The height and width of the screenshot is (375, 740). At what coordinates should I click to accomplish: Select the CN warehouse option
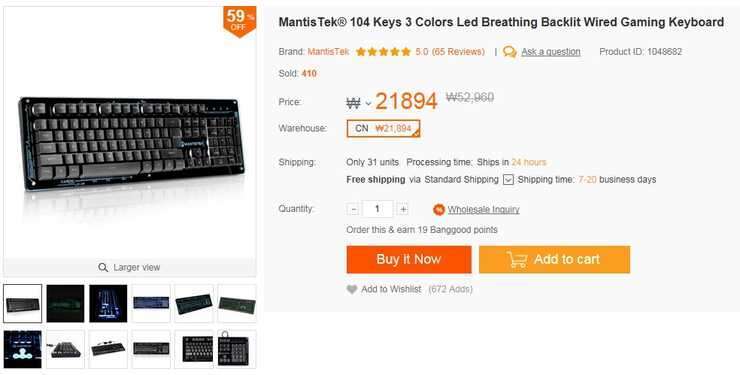pos(383,128)
